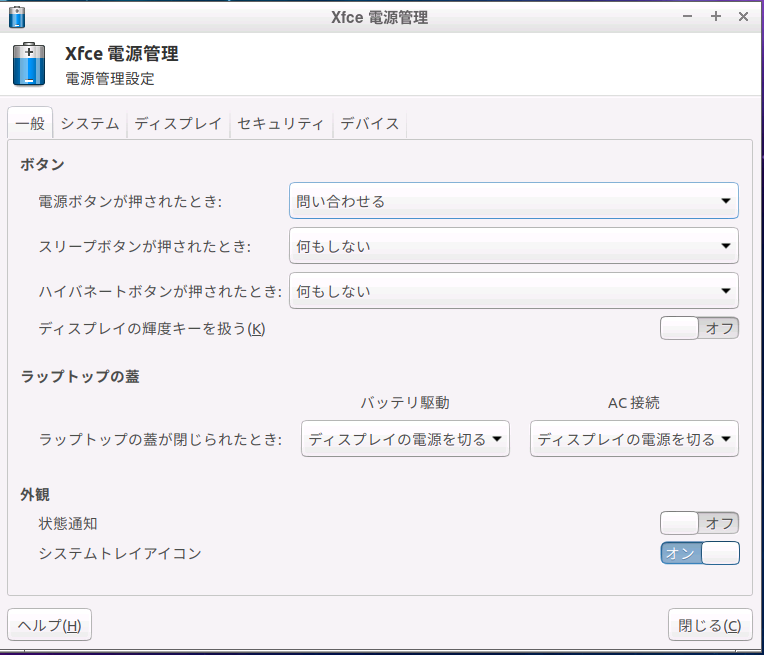
Task: Click the battery icon in the title bar
Action: click(17, 17)
